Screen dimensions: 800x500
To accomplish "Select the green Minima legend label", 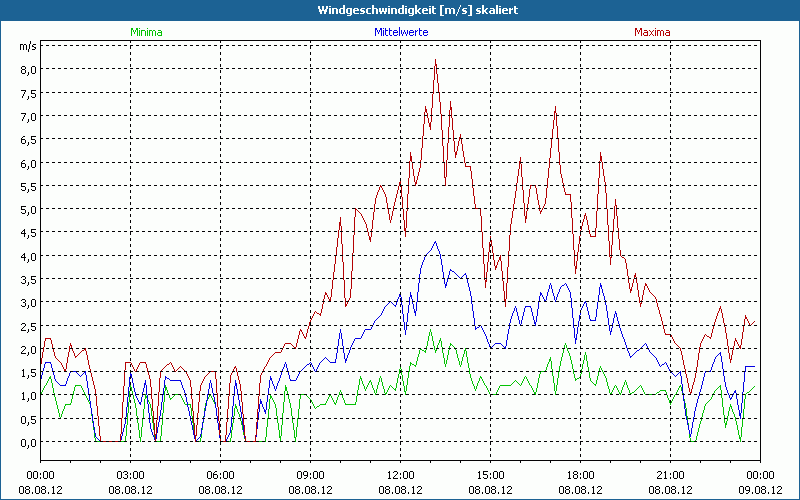I will point(146,32).
